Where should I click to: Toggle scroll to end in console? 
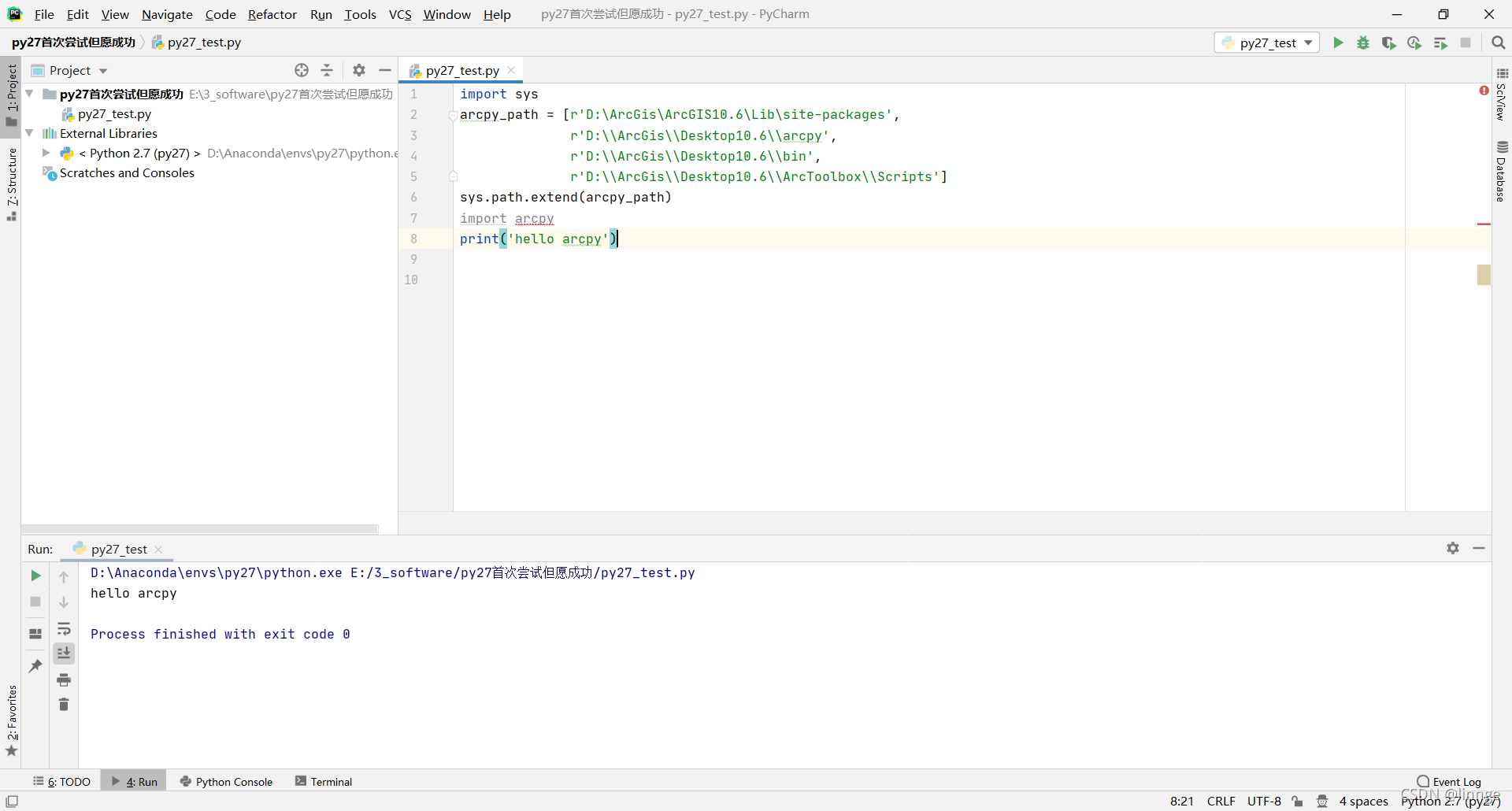[x=64, y=653]
